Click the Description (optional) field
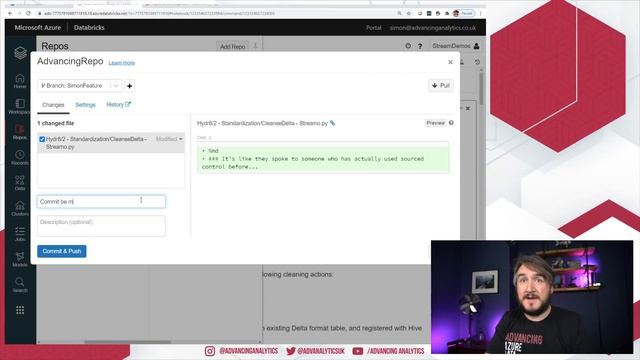Image resolution: width=640 pixels, height=360 pixels. [101, 226]
